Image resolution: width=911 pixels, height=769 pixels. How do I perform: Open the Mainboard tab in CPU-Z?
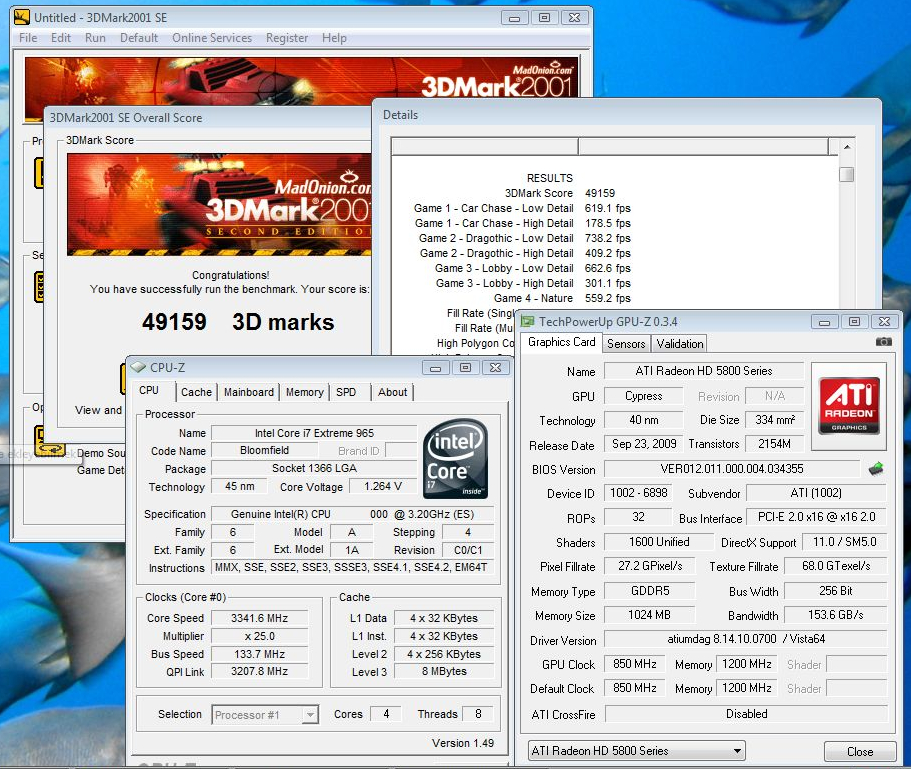[x=248, y=392]
